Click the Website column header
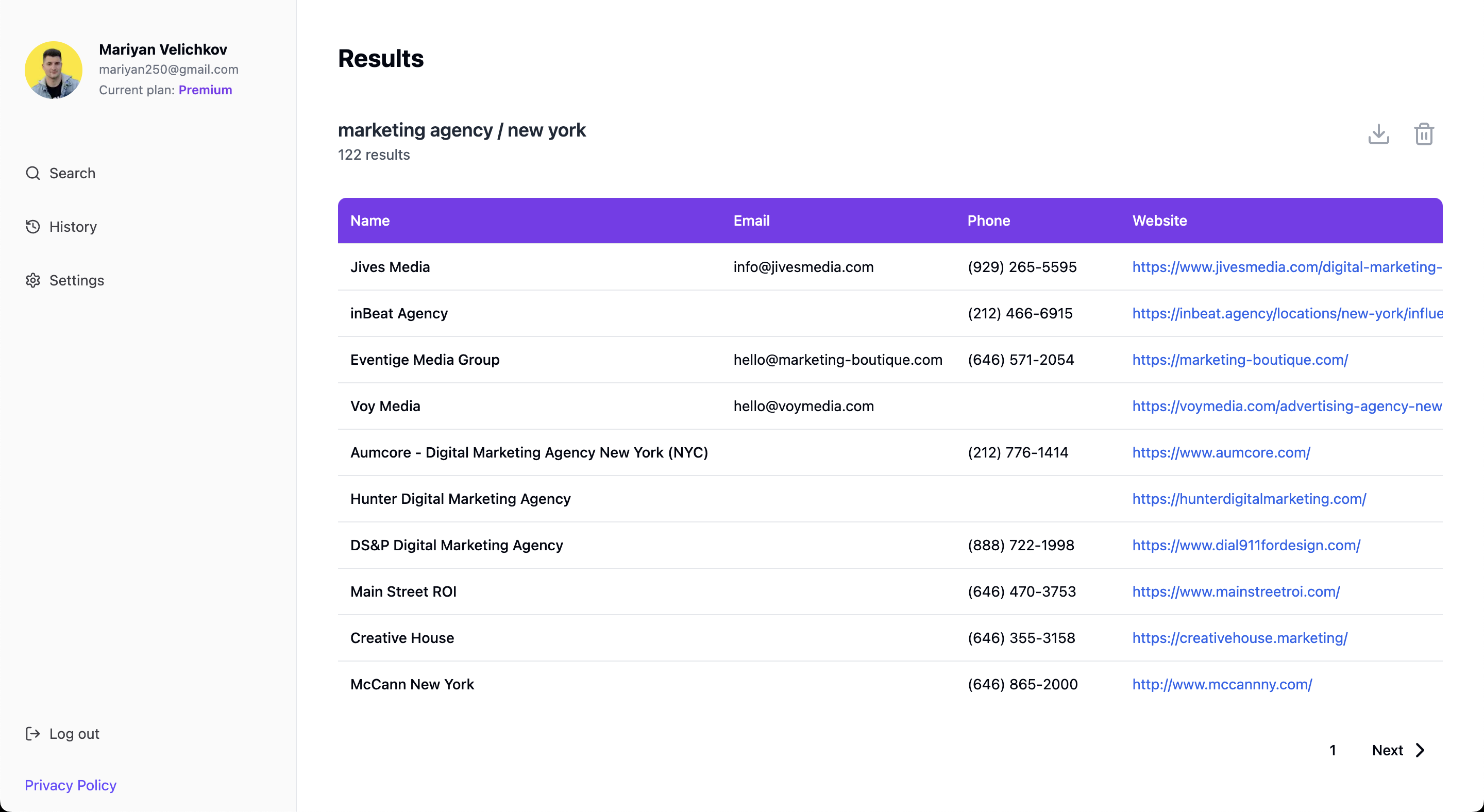The height and width of the screenshot is (812, 1484). [1159, 221]
